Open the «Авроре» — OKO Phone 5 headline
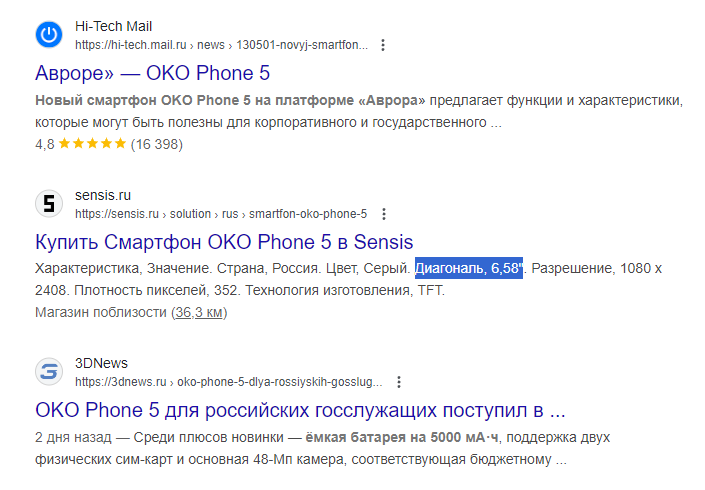 152,73
